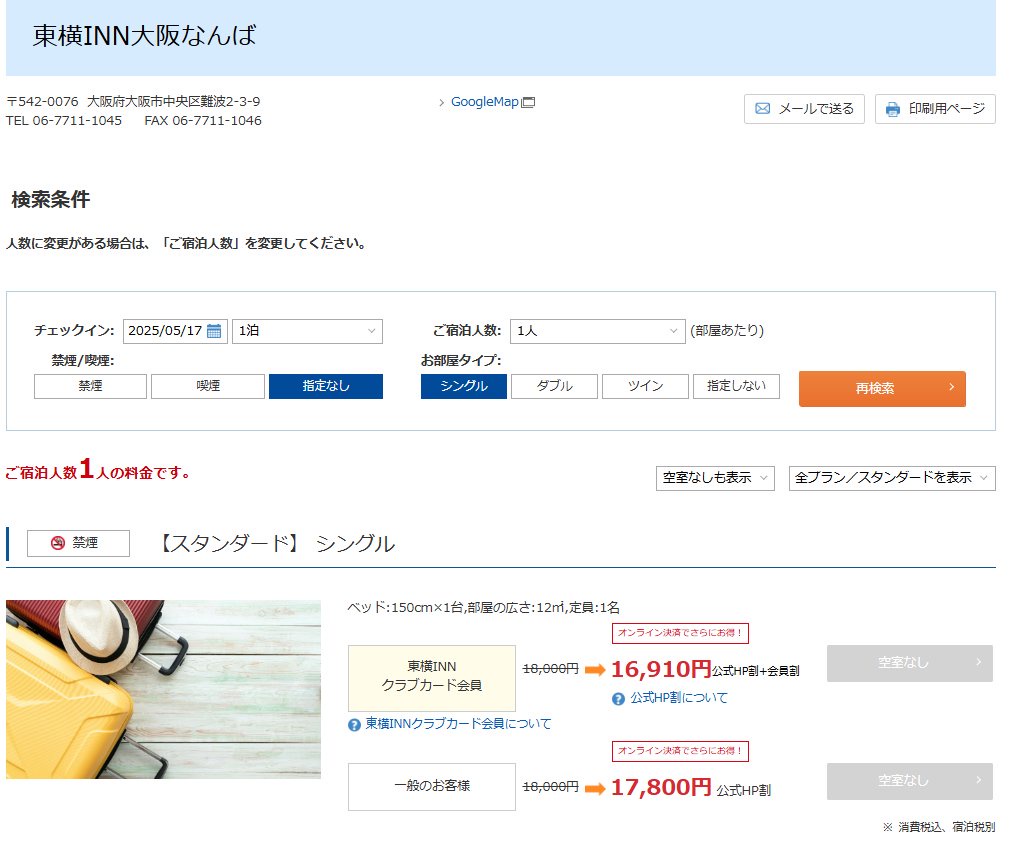The image size is (1026, 863).
Task: Select the 喫煙 smoking preference
Action: click(208, 386)
